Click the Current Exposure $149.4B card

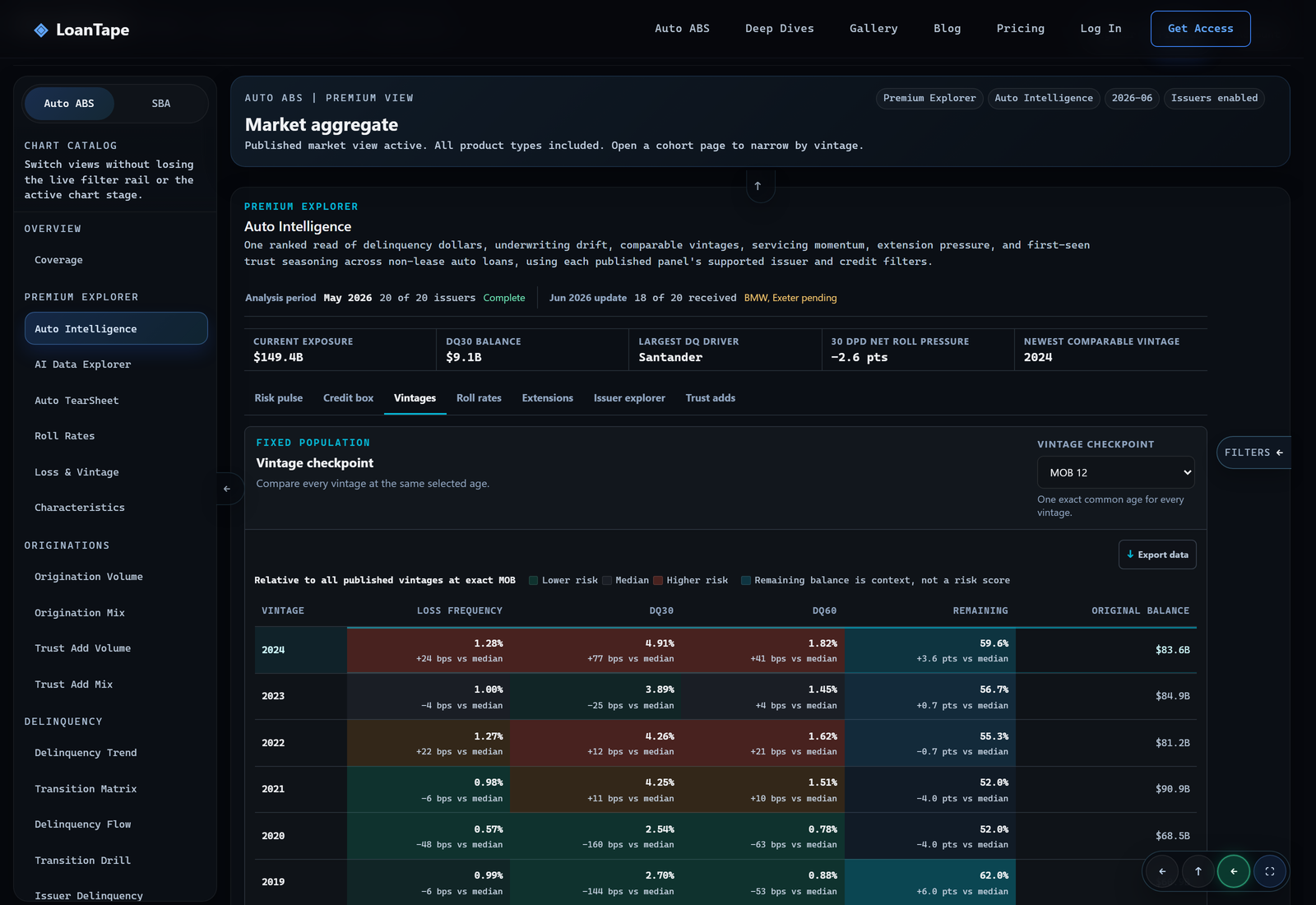tap(341, 350)
